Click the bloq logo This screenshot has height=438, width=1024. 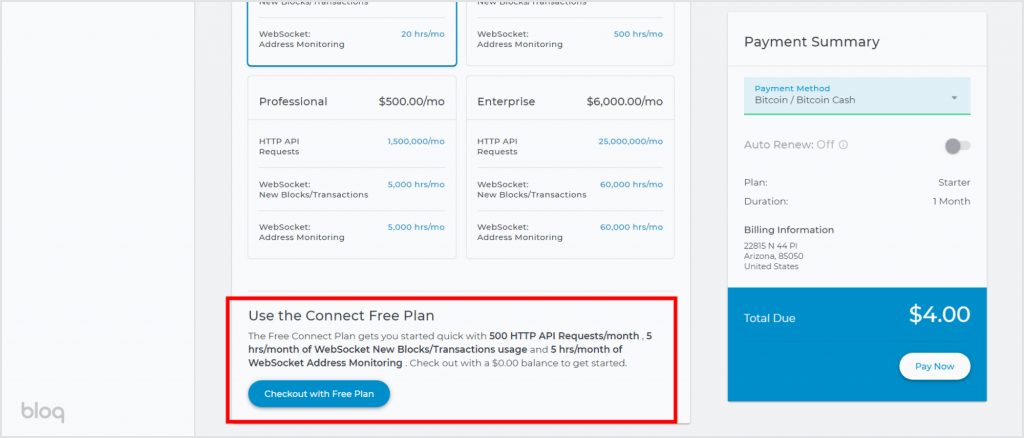[x=42, y=412]
